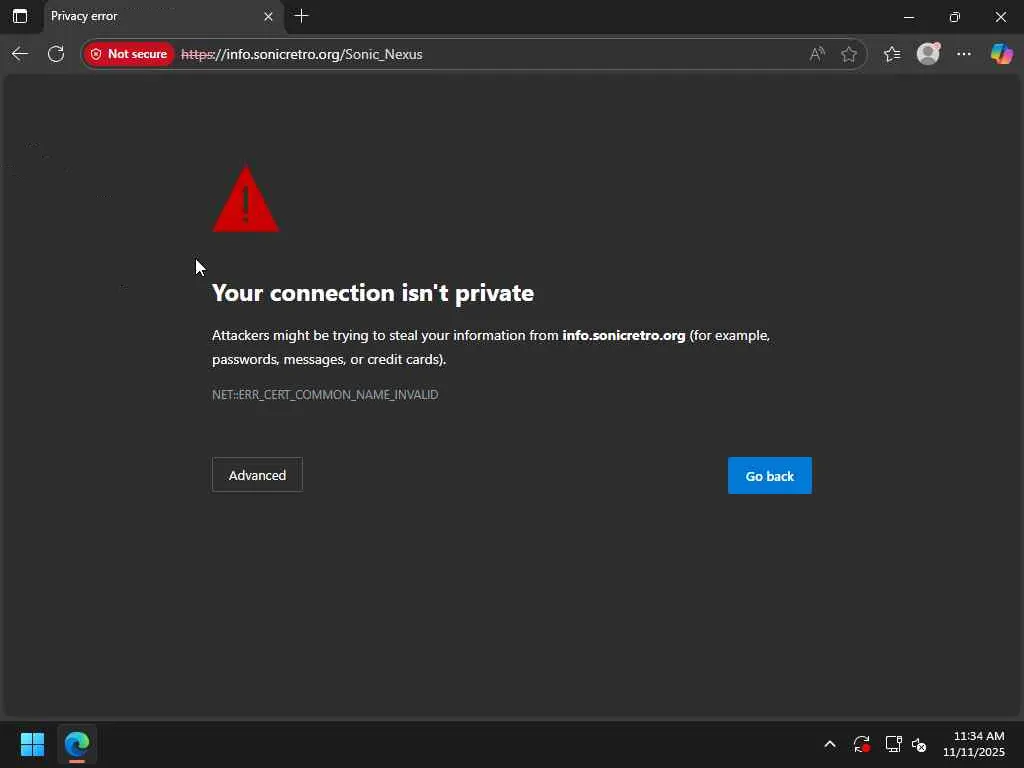Minimize the browser window
This screenshot has height=768, width=1024.
909,17
